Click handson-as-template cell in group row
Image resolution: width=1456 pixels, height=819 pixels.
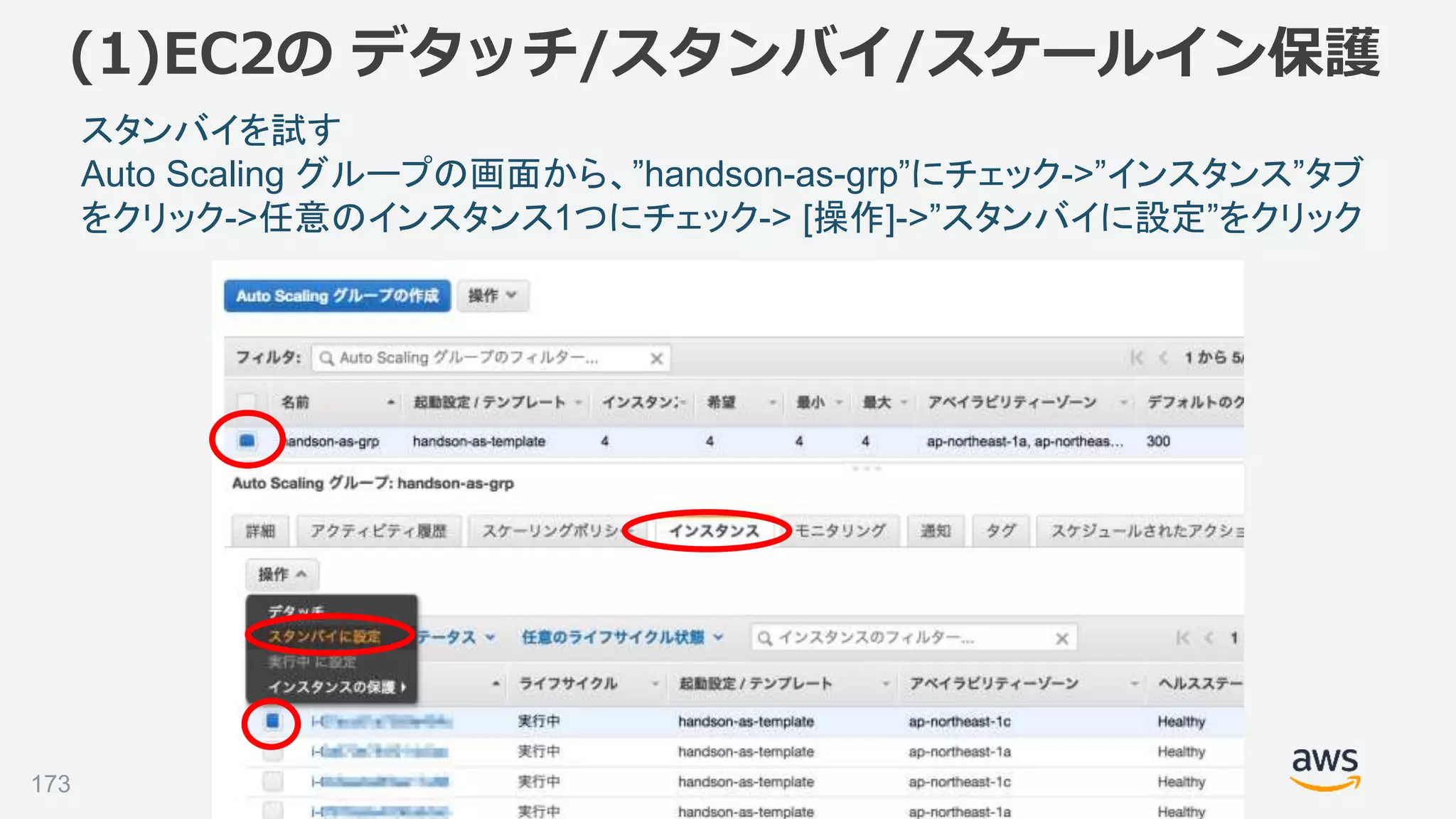[478, 441]
